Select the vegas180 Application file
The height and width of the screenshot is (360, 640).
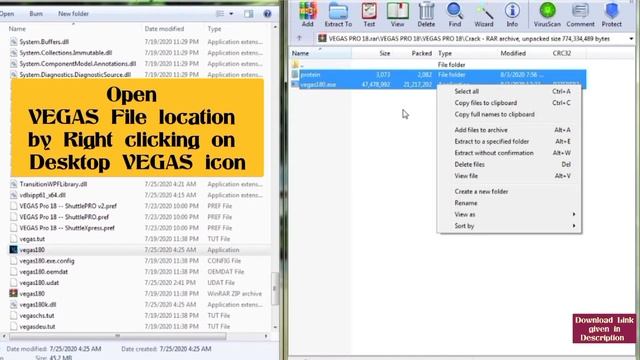coord(32,250)
